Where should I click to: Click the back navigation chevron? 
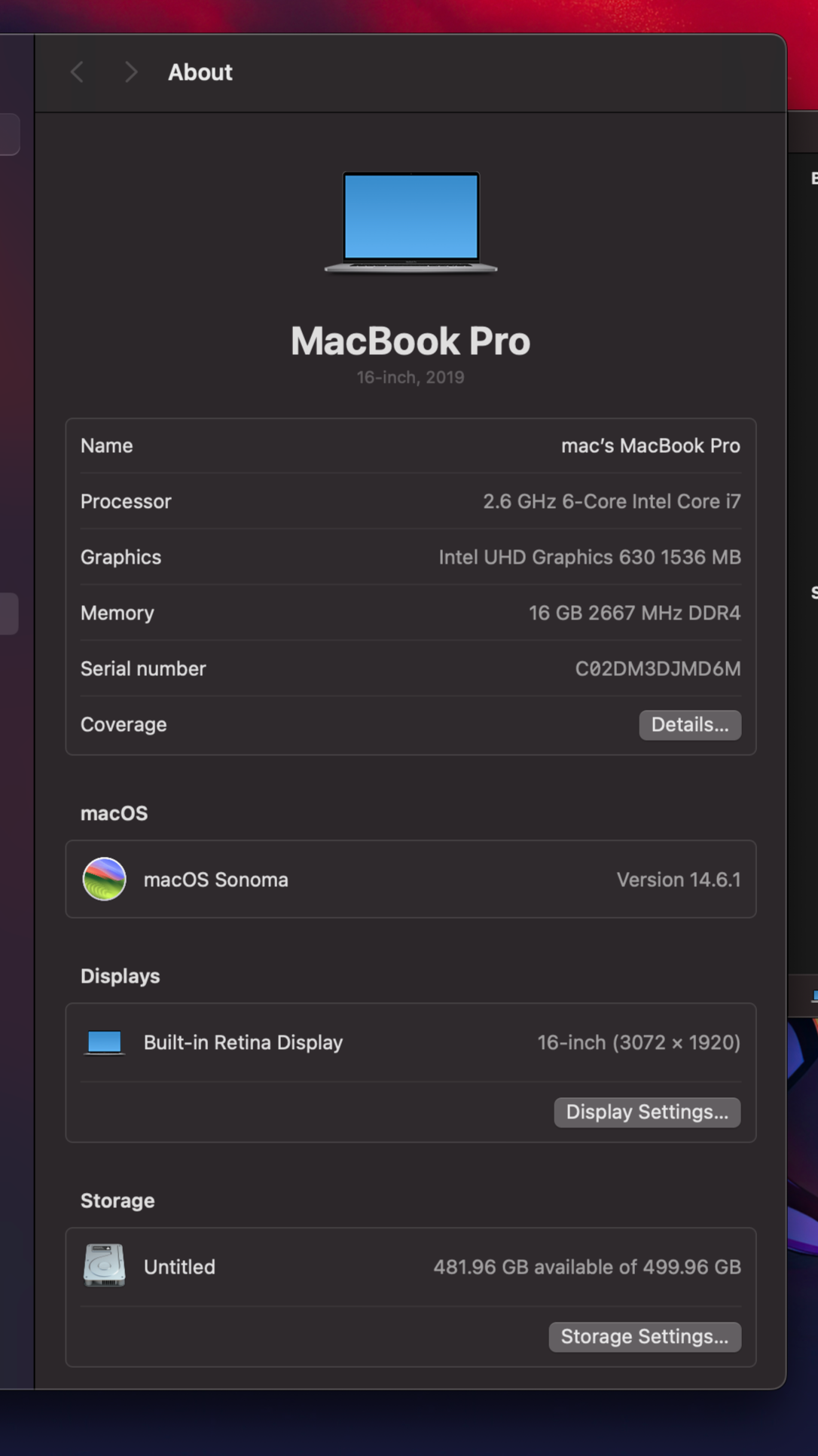coord(76,72)
